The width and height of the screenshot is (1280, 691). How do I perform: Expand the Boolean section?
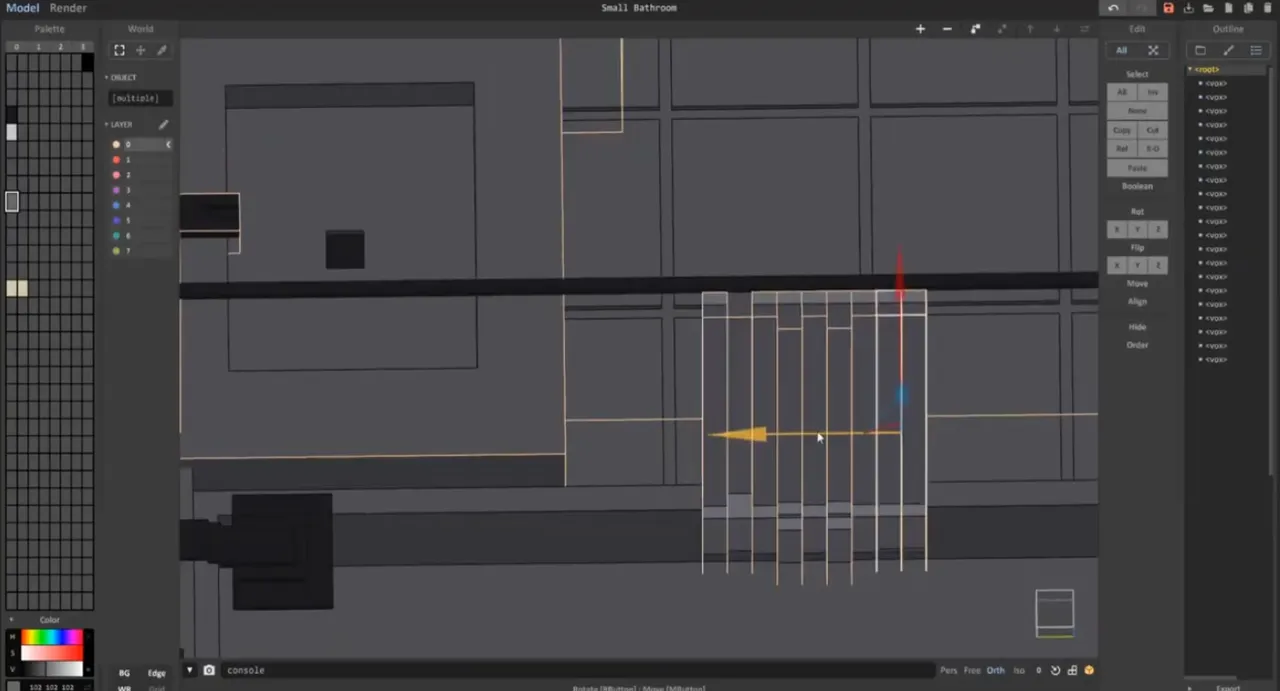pos(1137,186)
